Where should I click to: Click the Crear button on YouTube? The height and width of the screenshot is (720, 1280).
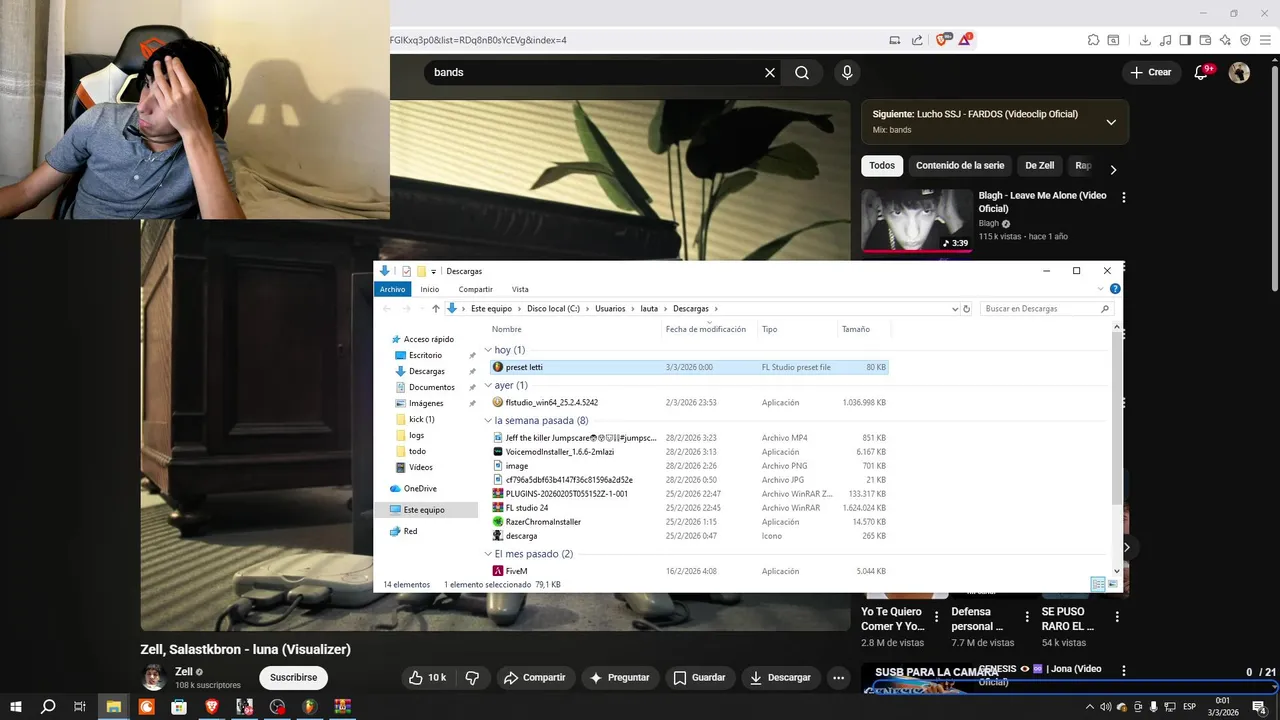pos(1151,72)
